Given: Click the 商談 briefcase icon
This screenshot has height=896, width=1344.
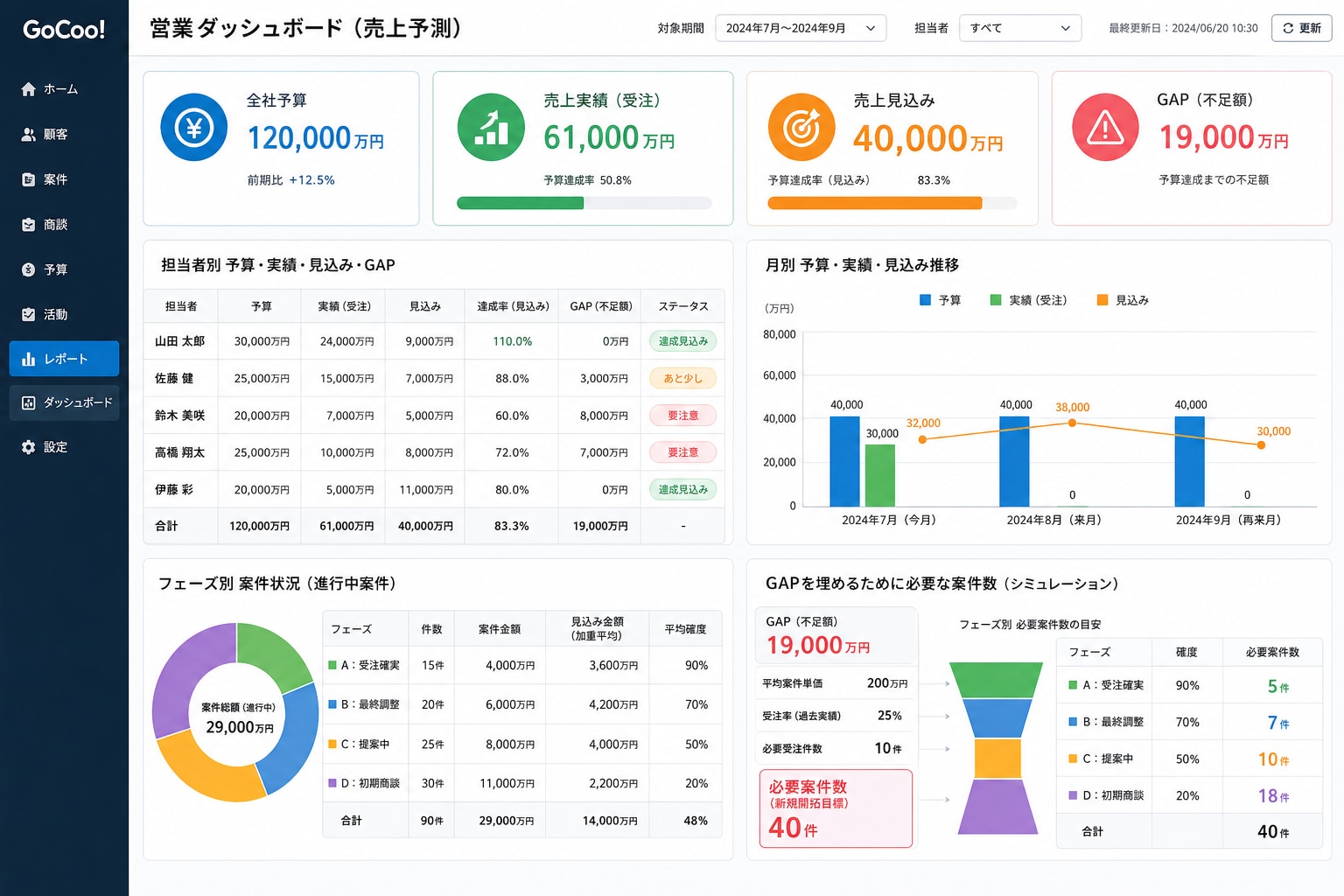Looking at the screenshot, I should point(29,225).
